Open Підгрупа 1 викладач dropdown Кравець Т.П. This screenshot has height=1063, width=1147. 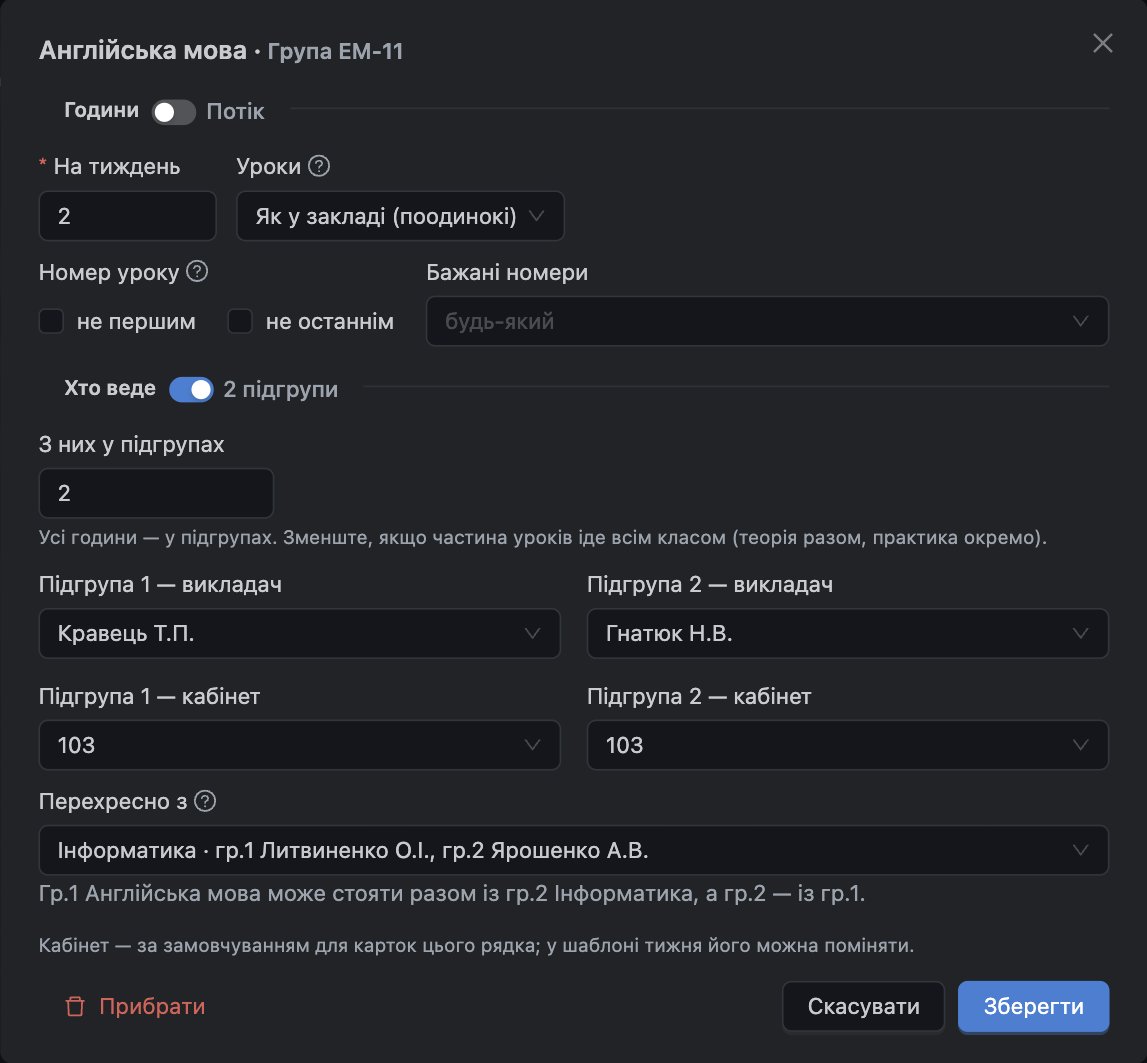point(300,634)
